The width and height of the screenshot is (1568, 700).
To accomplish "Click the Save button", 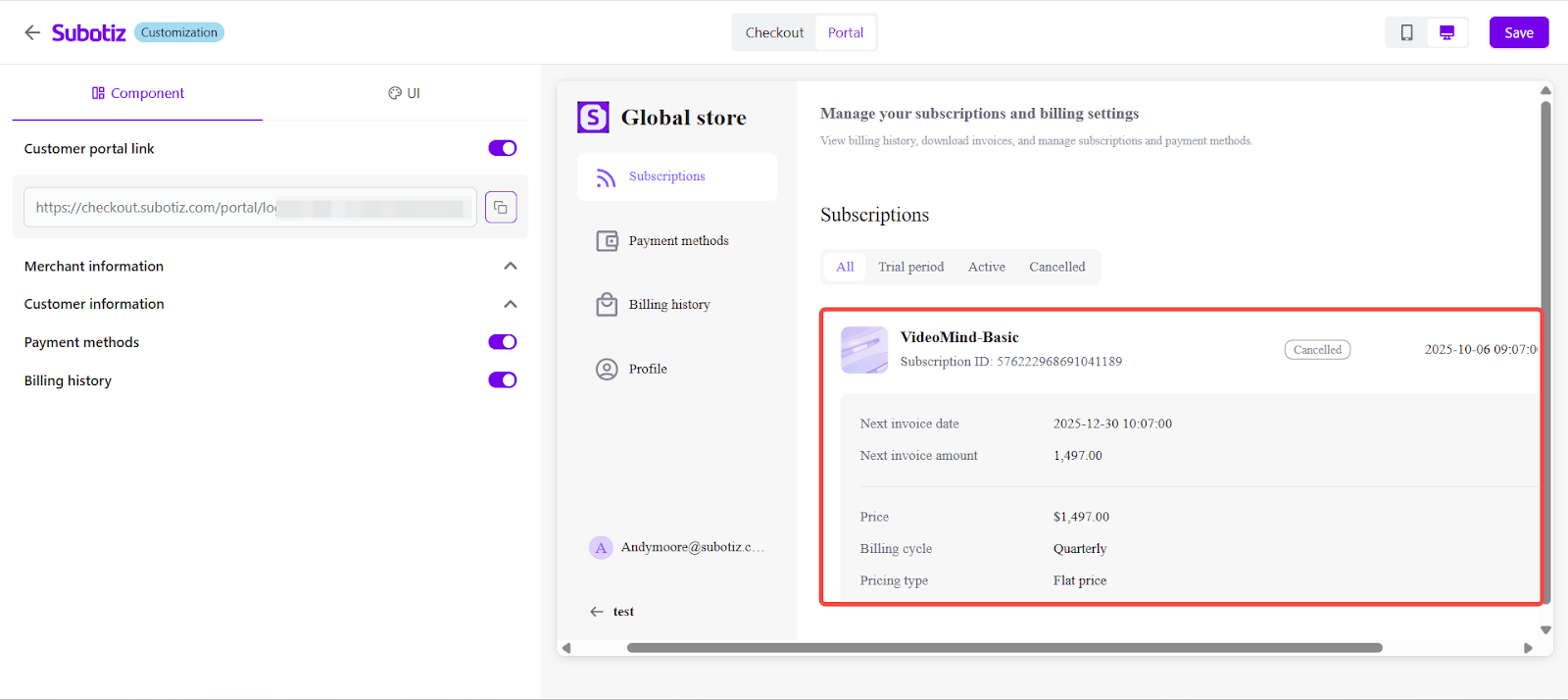I will point(1518,32).
